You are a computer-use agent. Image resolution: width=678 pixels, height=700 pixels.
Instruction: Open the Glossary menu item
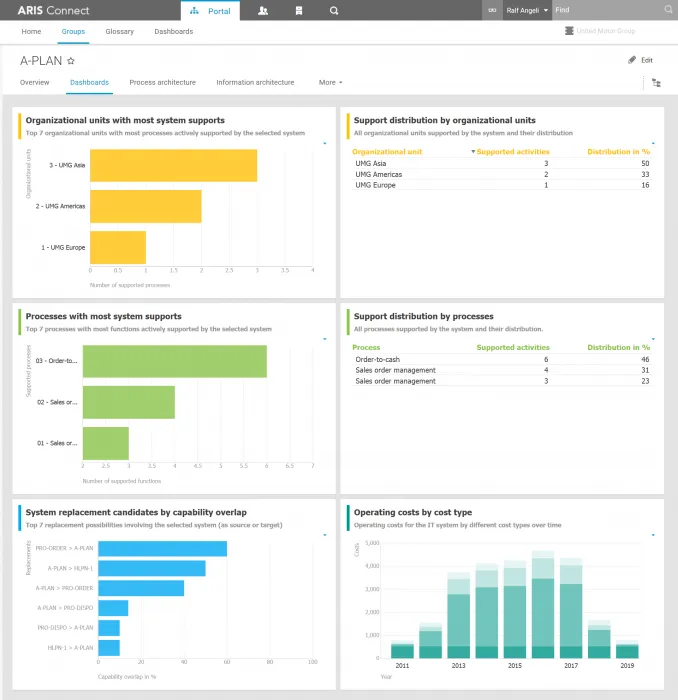(x=120, y=31)
